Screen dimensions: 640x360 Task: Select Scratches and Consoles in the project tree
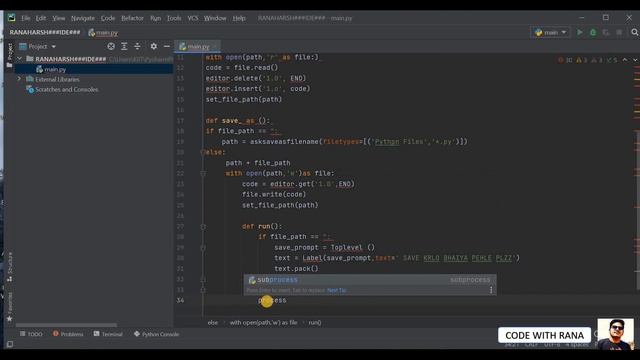[67, 89]
